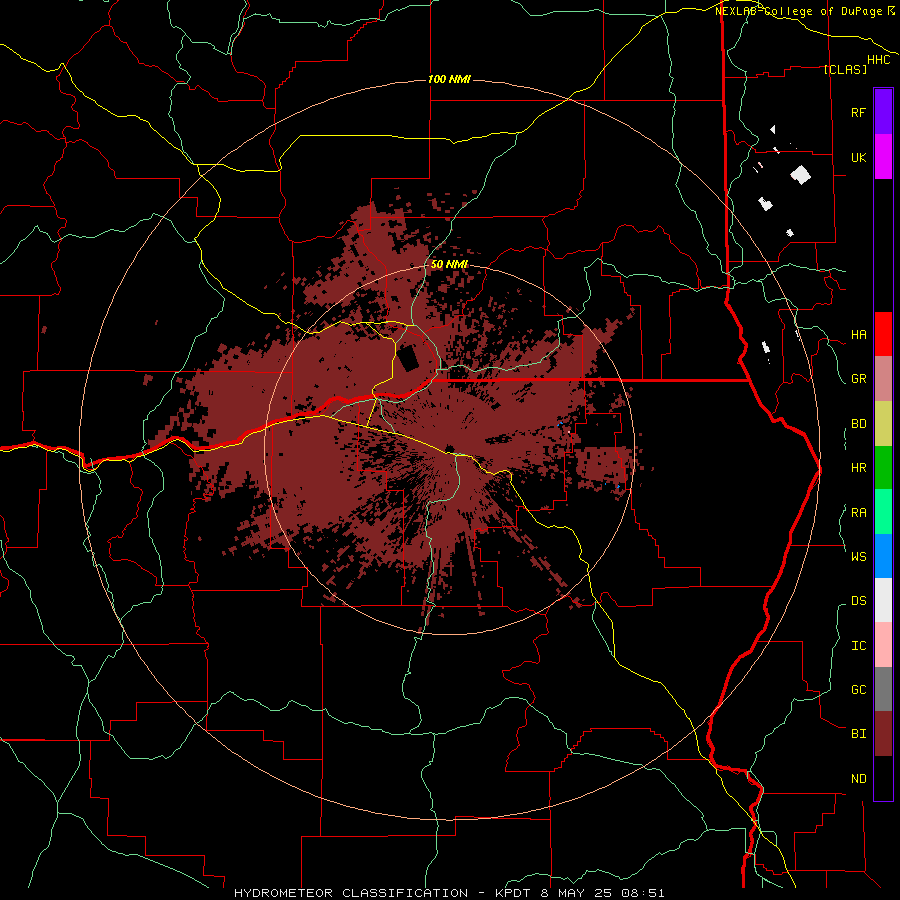Click the 50 NMI range ring label
Screen dimensions: 900x900
click(449, 264)
